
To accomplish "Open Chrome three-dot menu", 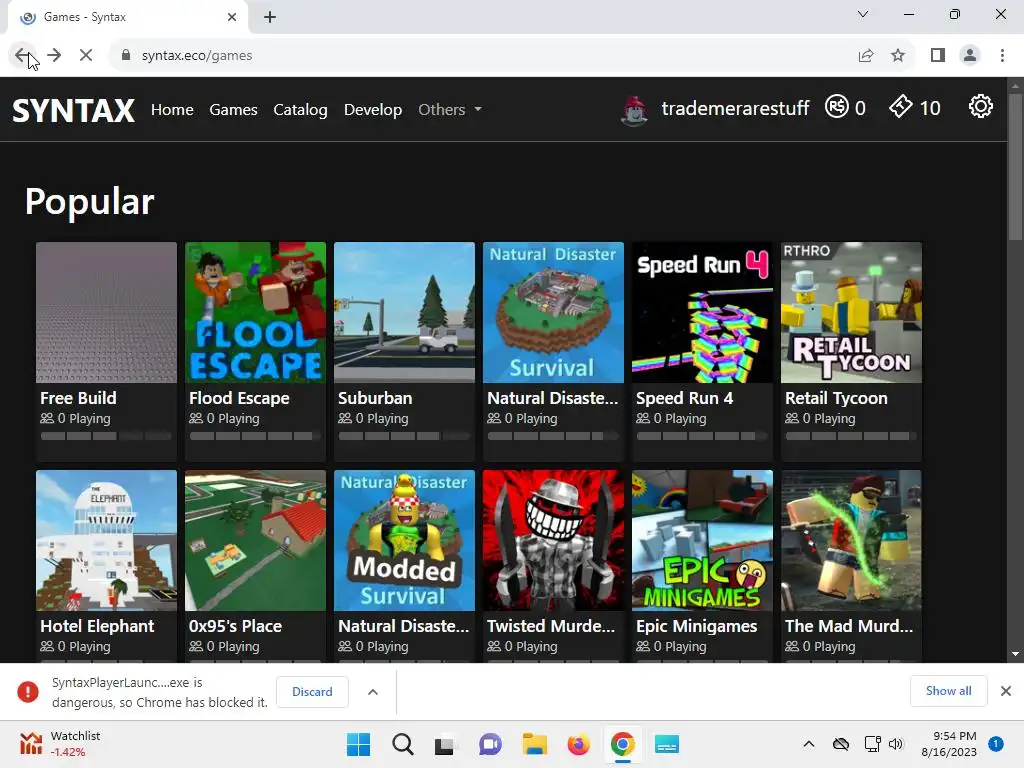I will coord(1002,56).
